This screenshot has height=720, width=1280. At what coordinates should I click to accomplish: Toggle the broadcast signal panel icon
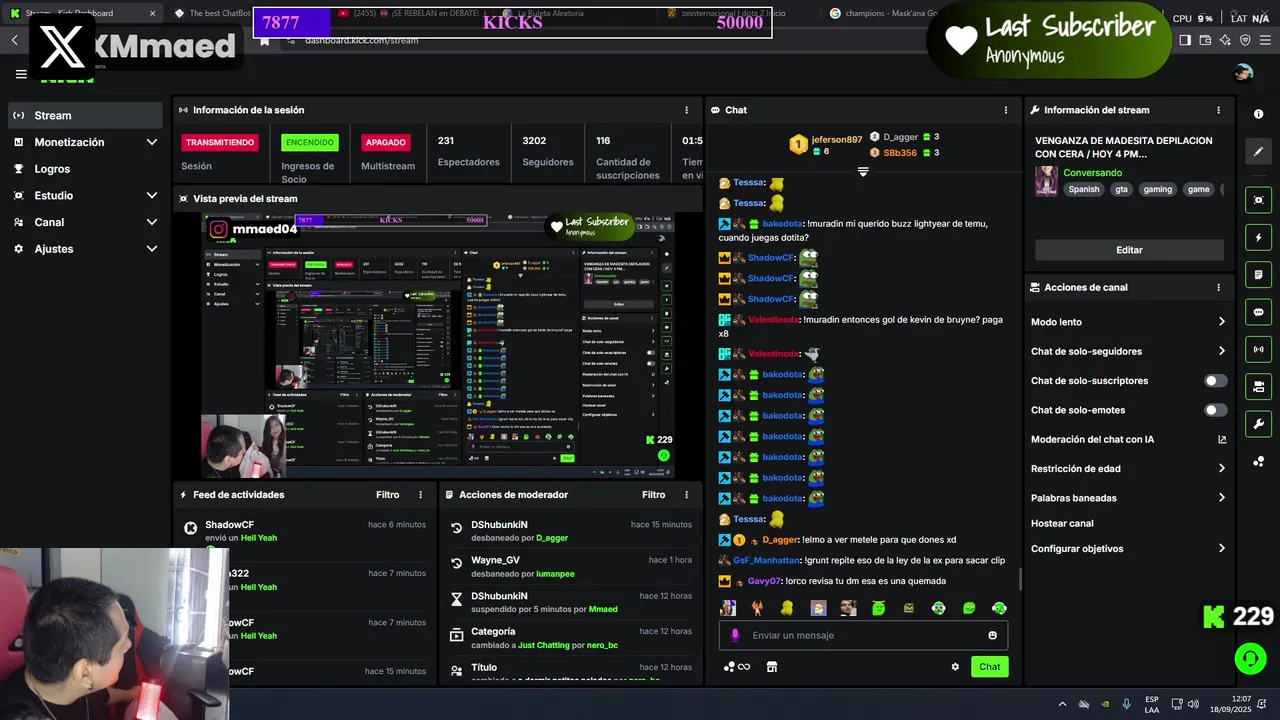tap(1258, 349)
